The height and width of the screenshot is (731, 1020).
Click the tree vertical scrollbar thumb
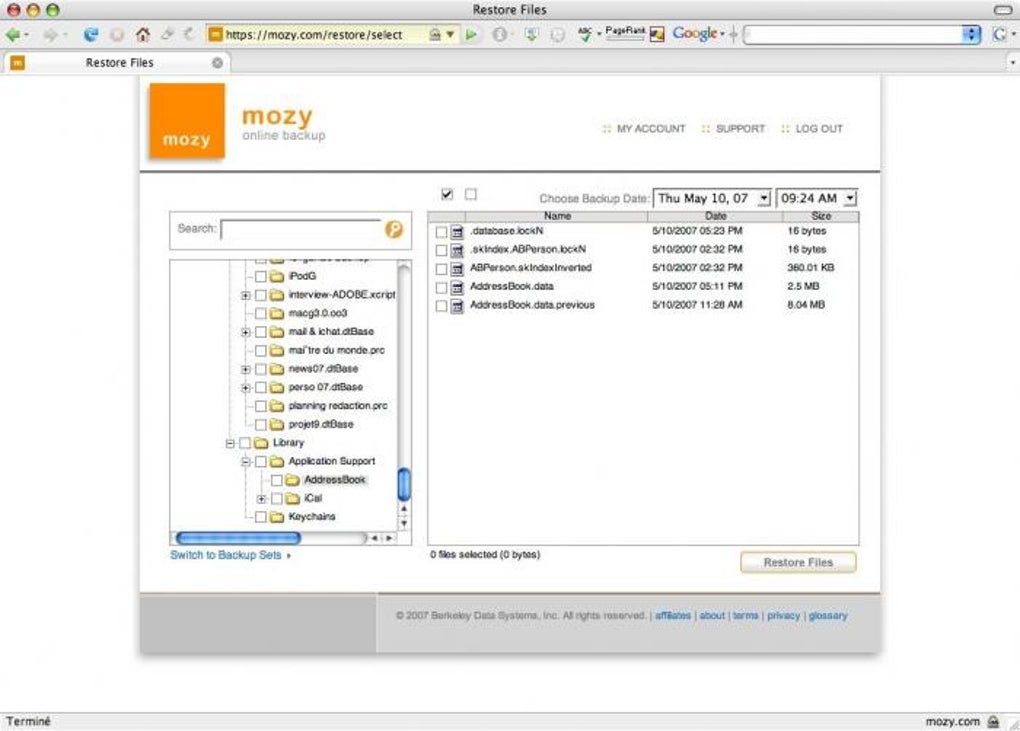pyautogui.click(x=404, y=485)
